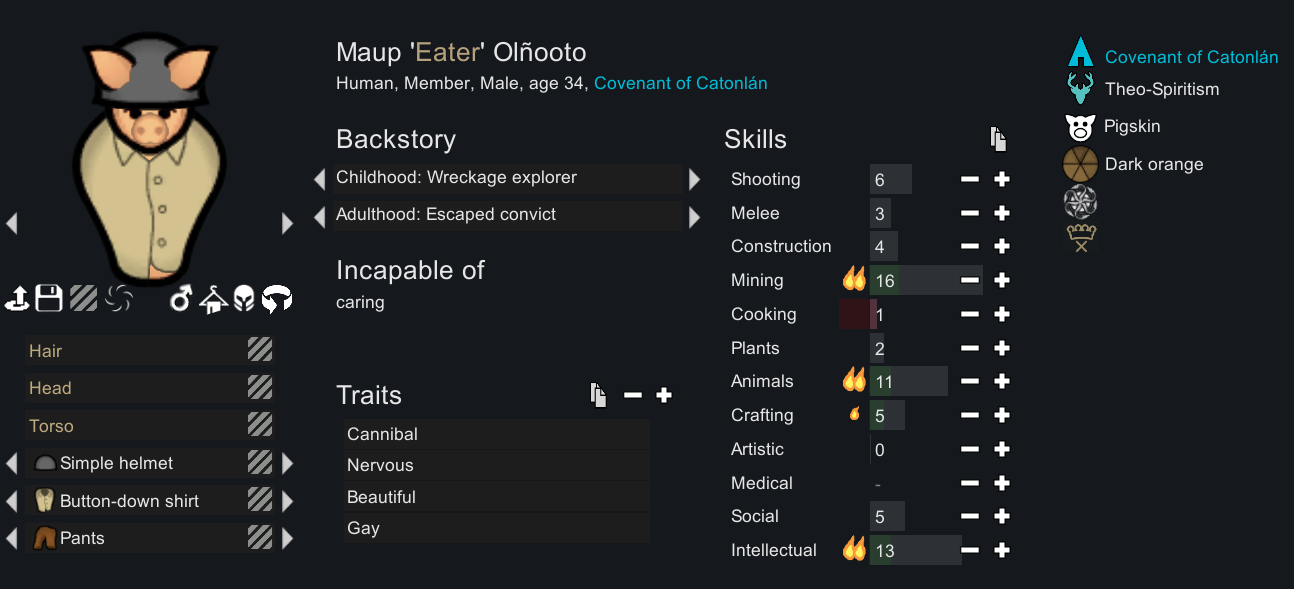The height and width of the screenshot is (589, 1294).
Task: Open the Covenant of Catonlán faction link
Action: 680,83
